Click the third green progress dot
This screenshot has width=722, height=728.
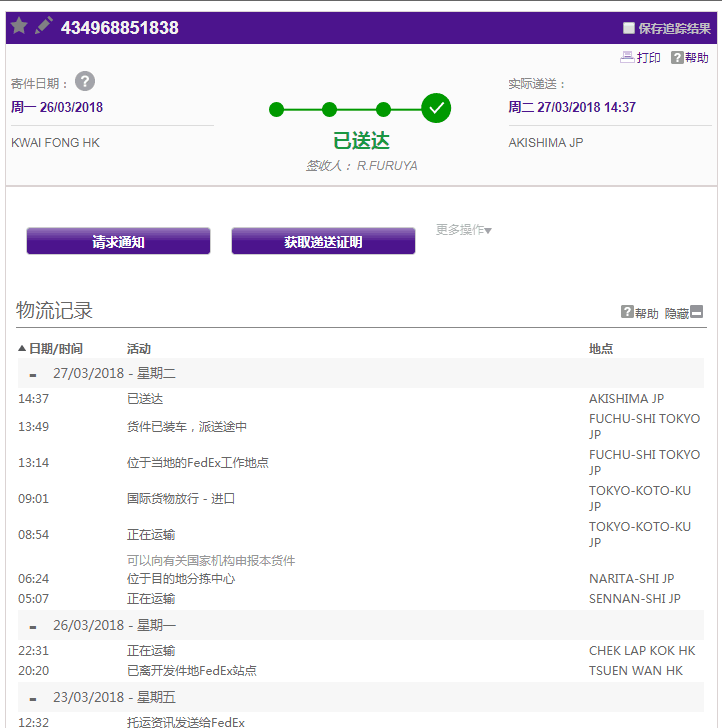click(383, 110)
